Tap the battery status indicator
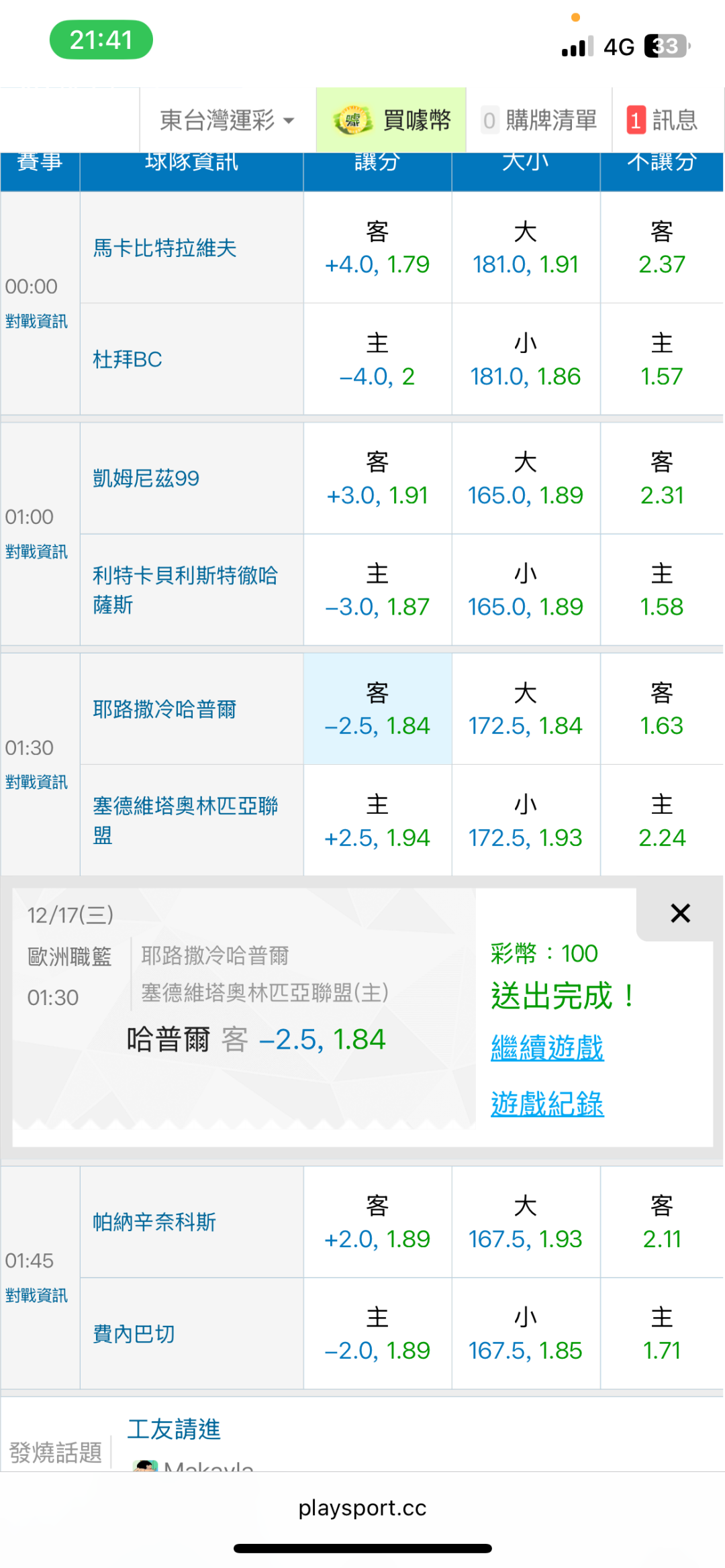Screen dimensions: 725x1568 [667, 46]
